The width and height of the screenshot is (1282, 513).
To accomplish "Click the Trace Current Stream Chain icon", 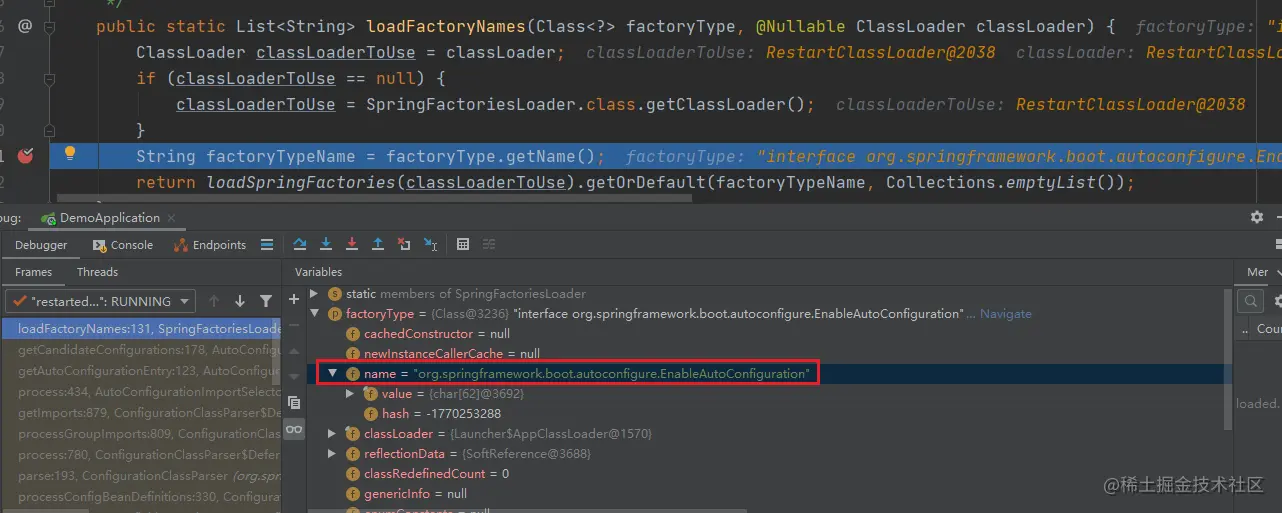I will click(489, 244).
